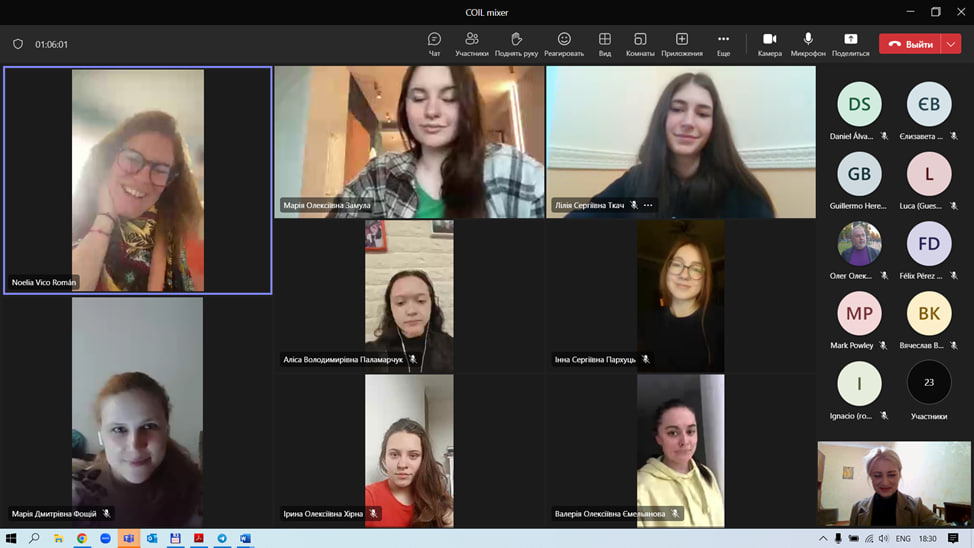Select Аліса Володимирівна Паламарчук video tile

click(409, 296)
